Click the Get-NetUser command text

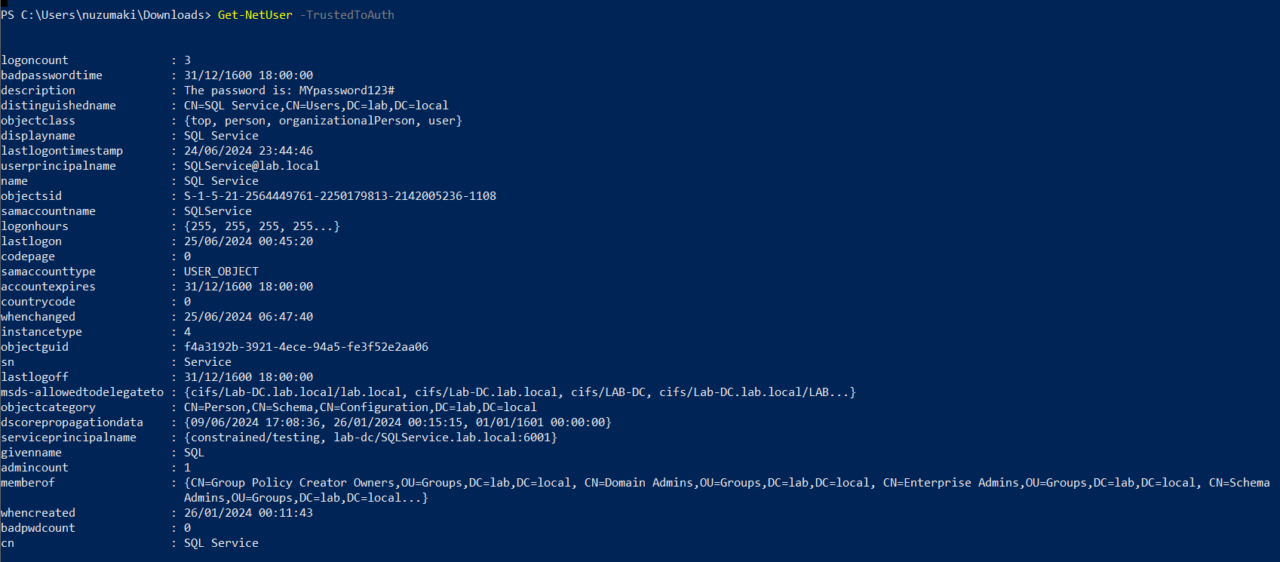click(255, 15)
